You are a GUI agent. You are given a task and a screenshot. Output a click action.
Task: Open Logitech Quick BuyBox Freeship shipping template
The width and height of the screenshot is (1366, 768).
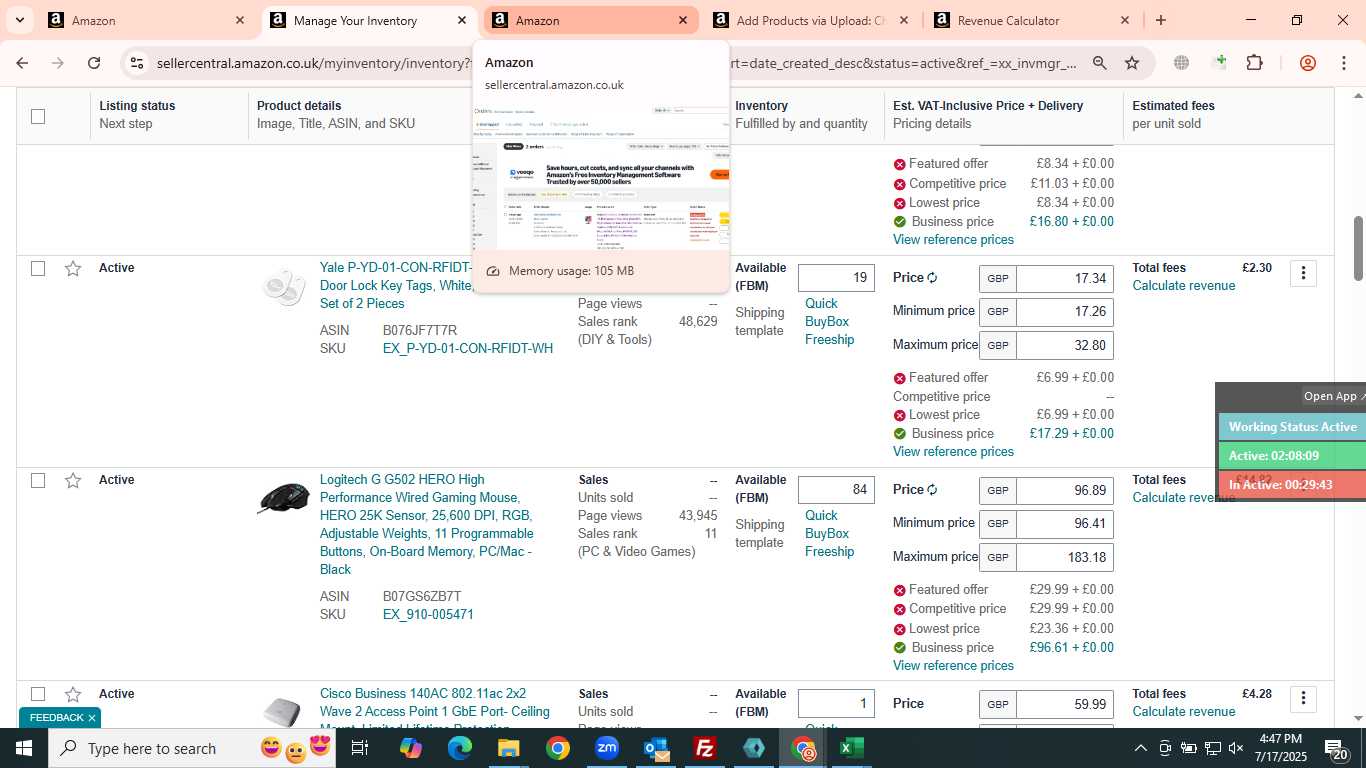point(829,534)
